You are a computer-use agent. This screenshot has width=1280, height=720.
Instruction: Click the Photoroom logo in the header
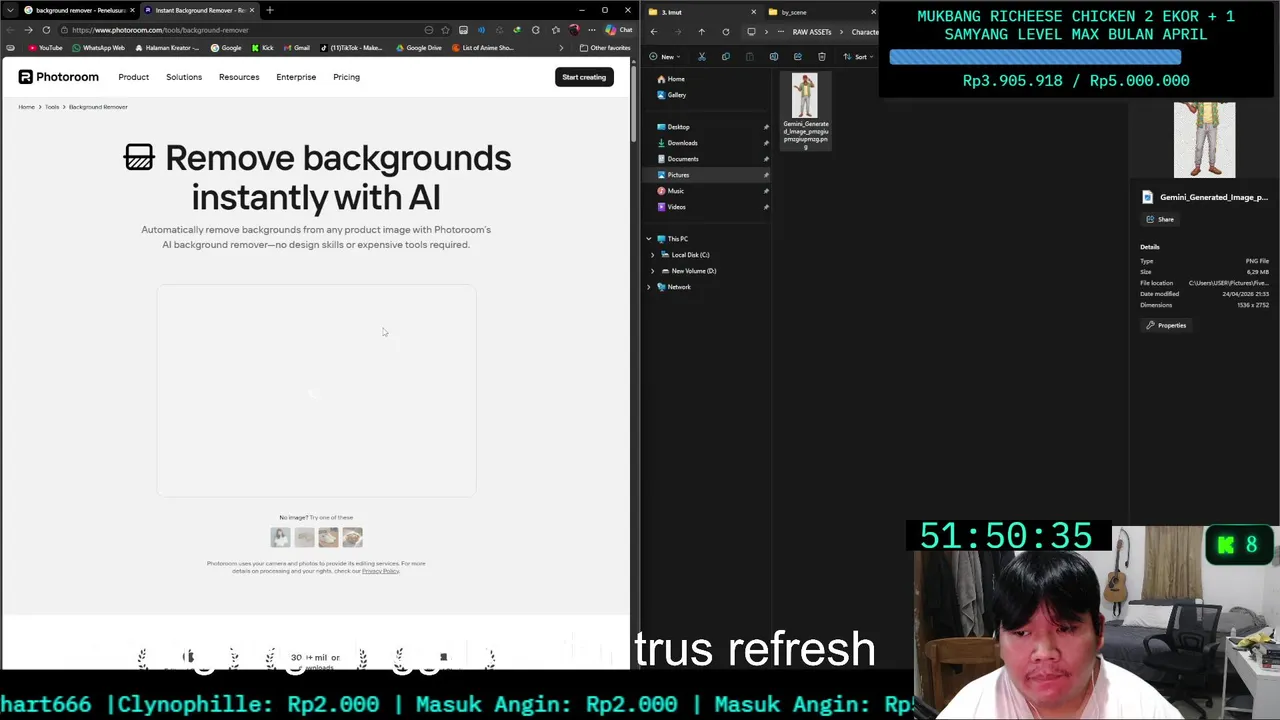pyautogui.click(x=59, y=77)
